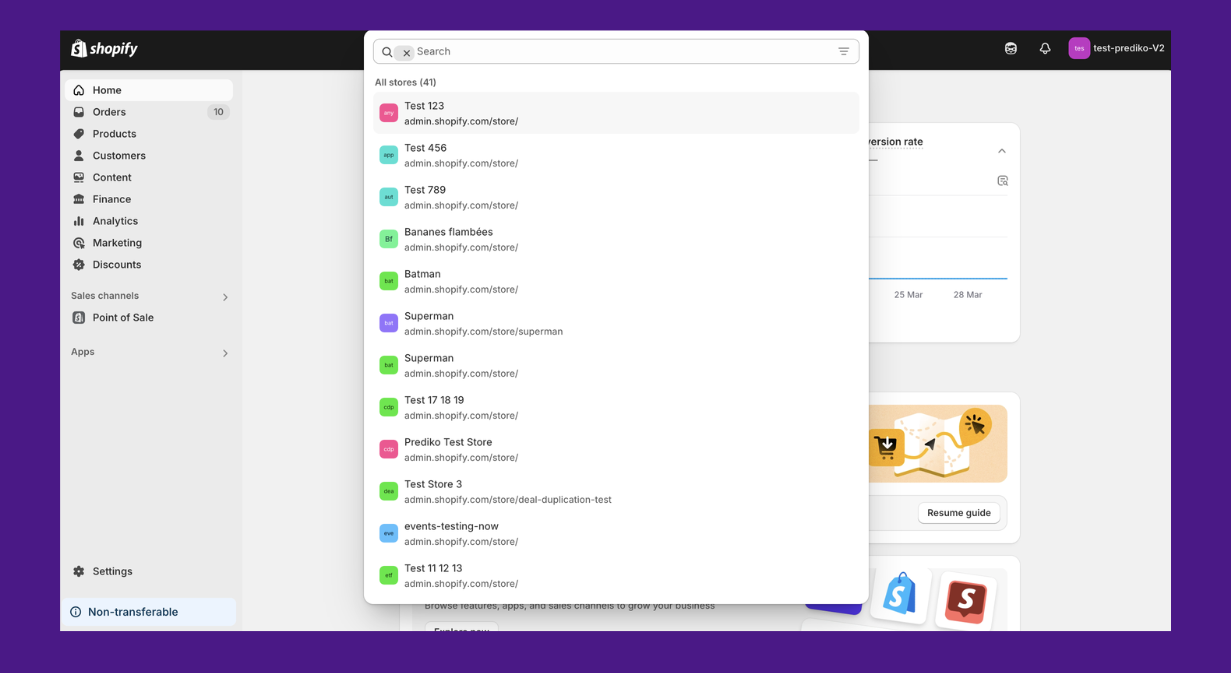1231x673 pixels.
Task: Click the Prediko Test Store avatar
Action: pos(389,449)
